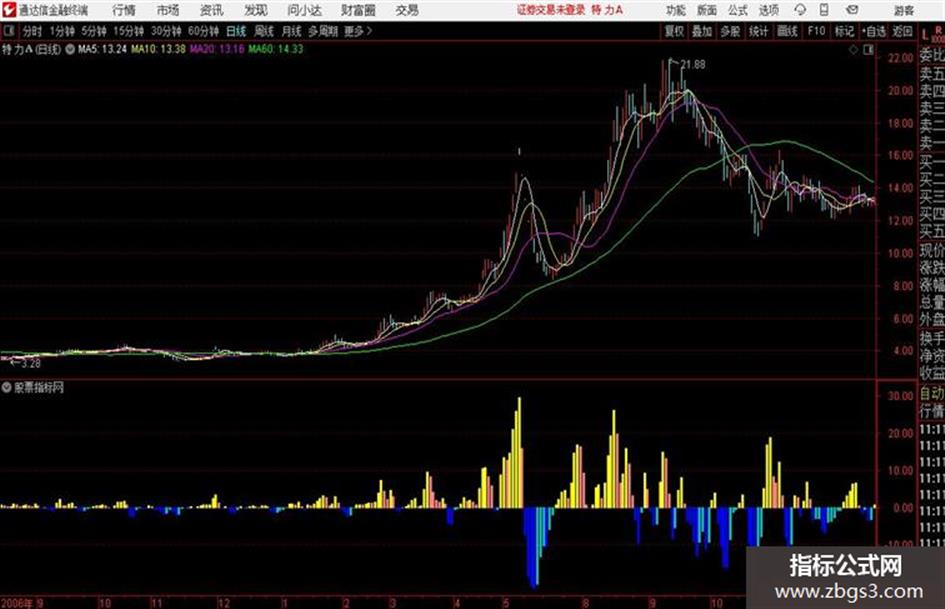This screenshot has height=609, width=945.
Task: Open the 画线 drawing tools
Action: pyautogui.click(x=787, y=31)
